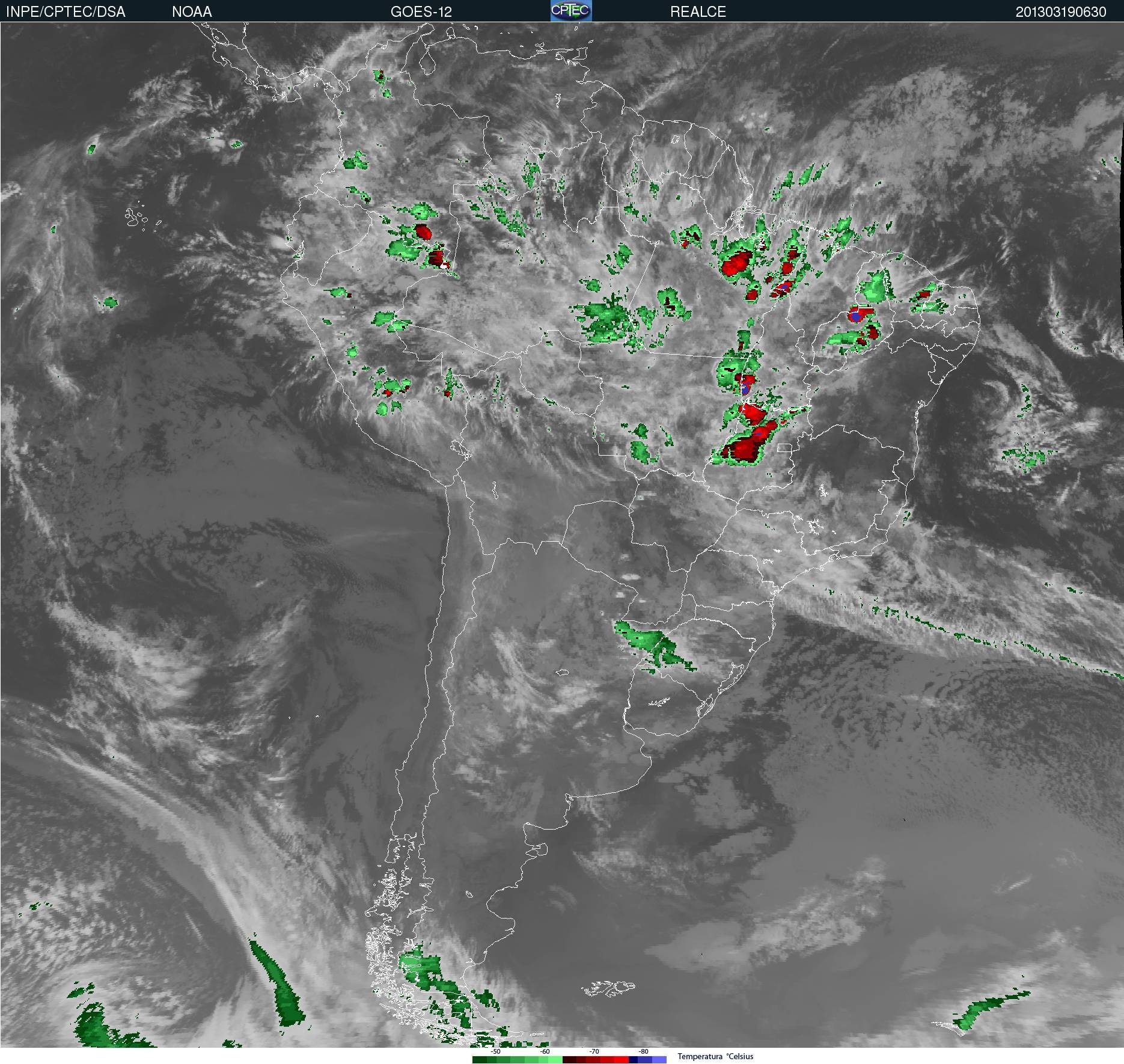
Task: Click the CPTEC logo in header
Action: pos(571,11)
